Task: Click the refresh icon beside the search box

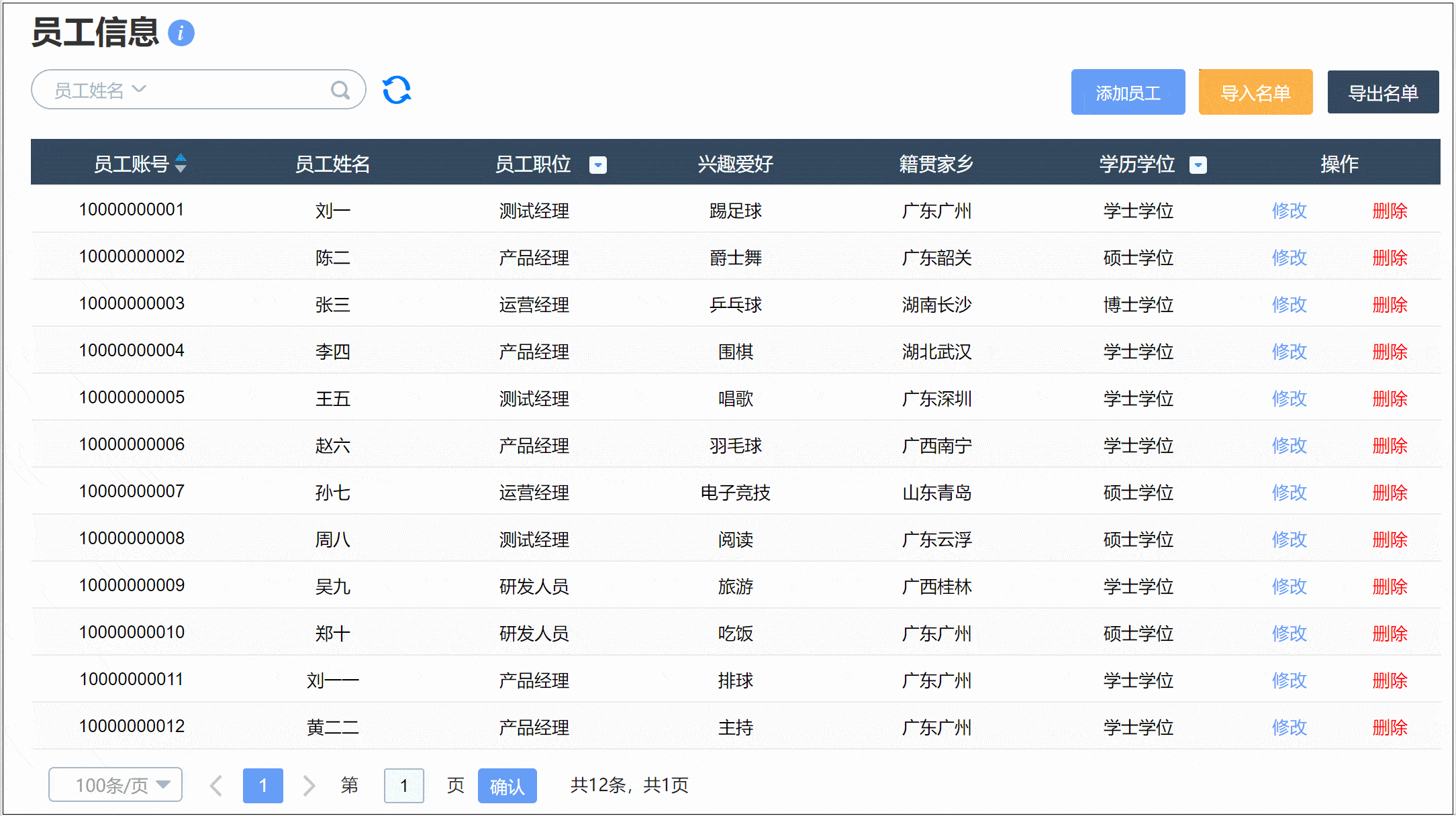Action: click(395, 89)
